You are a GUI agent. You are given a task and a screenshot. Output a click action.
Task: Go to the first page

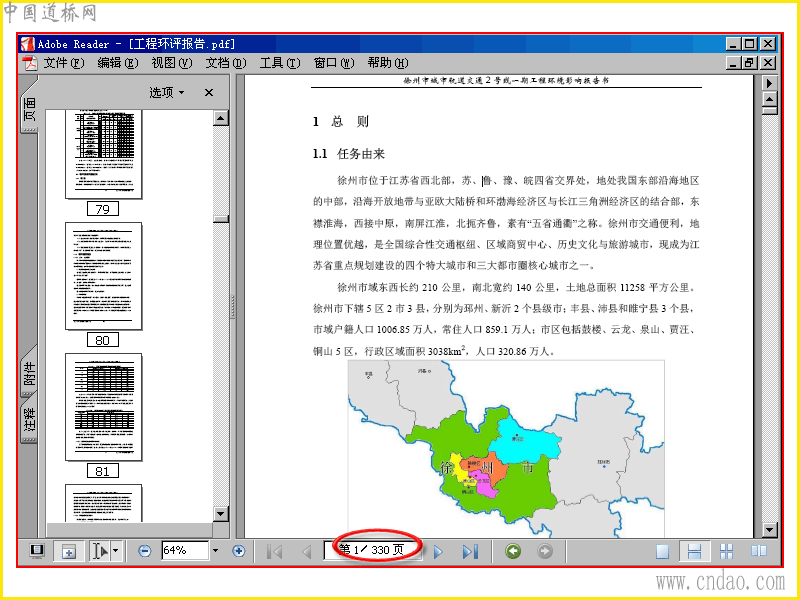pyautogui.click(x=274, y=551)
